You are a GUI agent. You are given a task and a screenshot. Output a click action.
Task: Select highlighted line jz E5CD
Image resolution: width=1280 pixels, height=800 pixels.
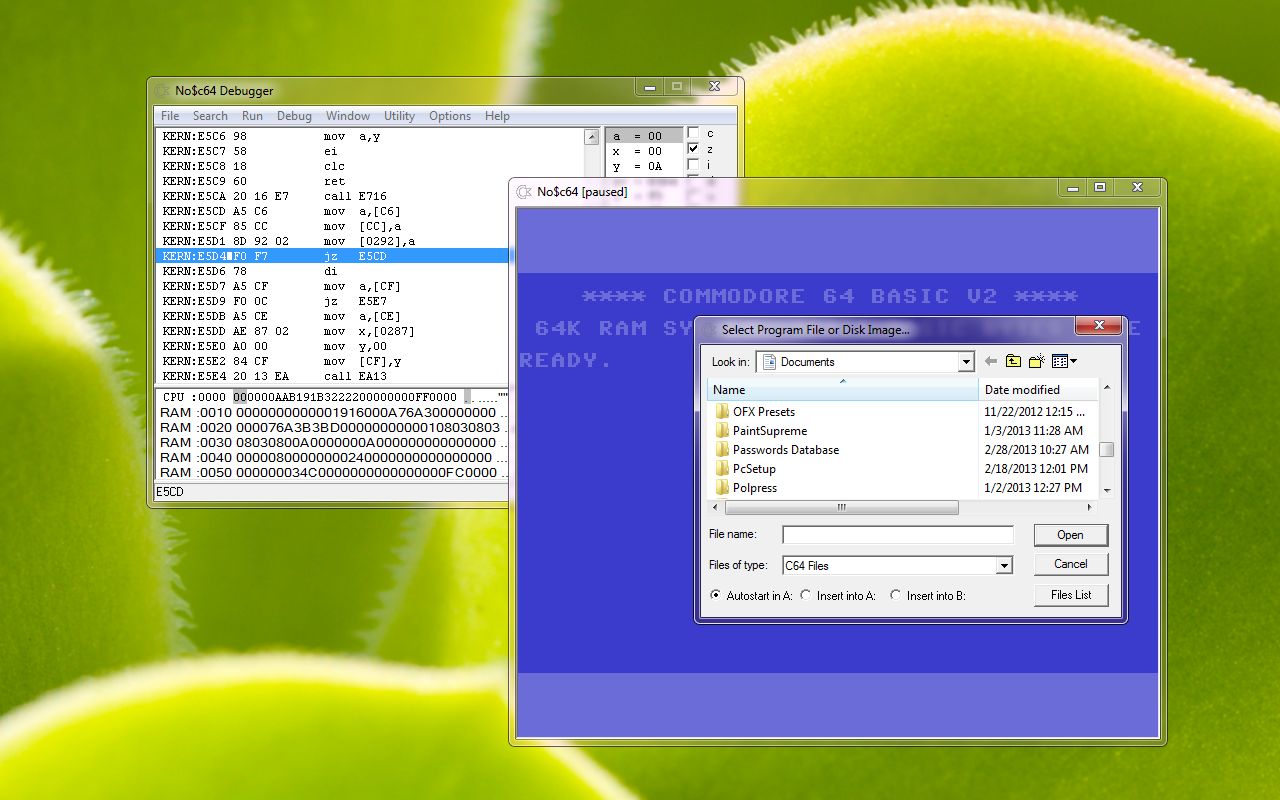(334, 256)
